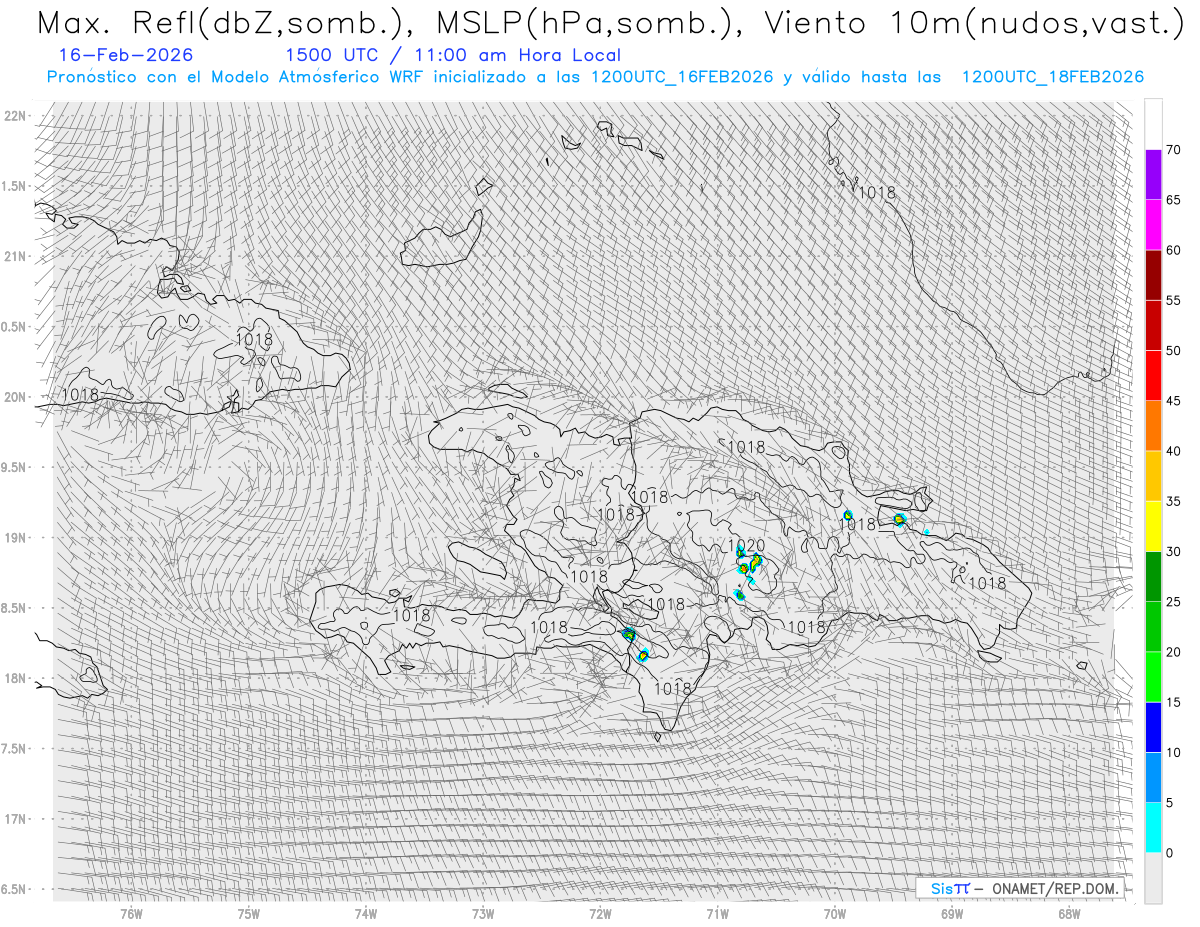The height and width of the screenshot is (927, 1200).
Task: Click the magenta 60–65 dBZ colorbar swatch
Action: [x=1153, y=225]
